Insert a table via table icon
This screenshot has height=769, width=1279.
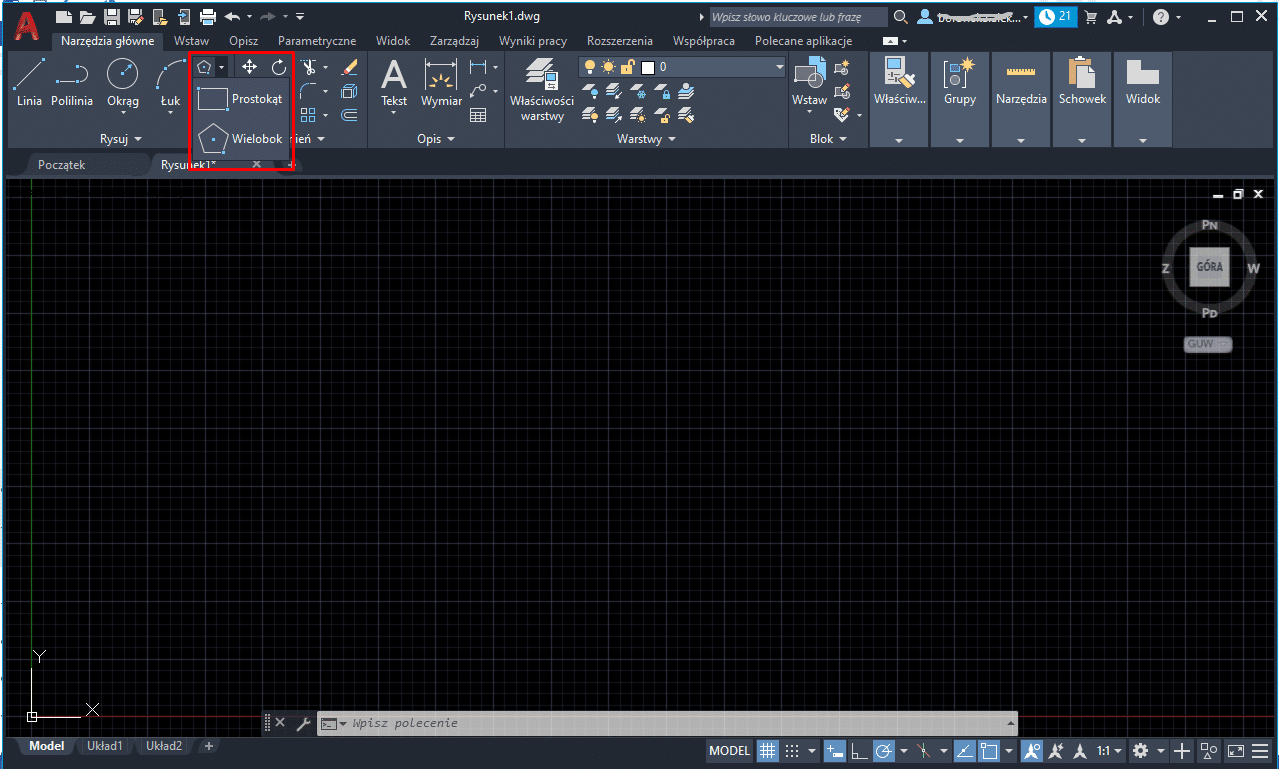[478, 115]
